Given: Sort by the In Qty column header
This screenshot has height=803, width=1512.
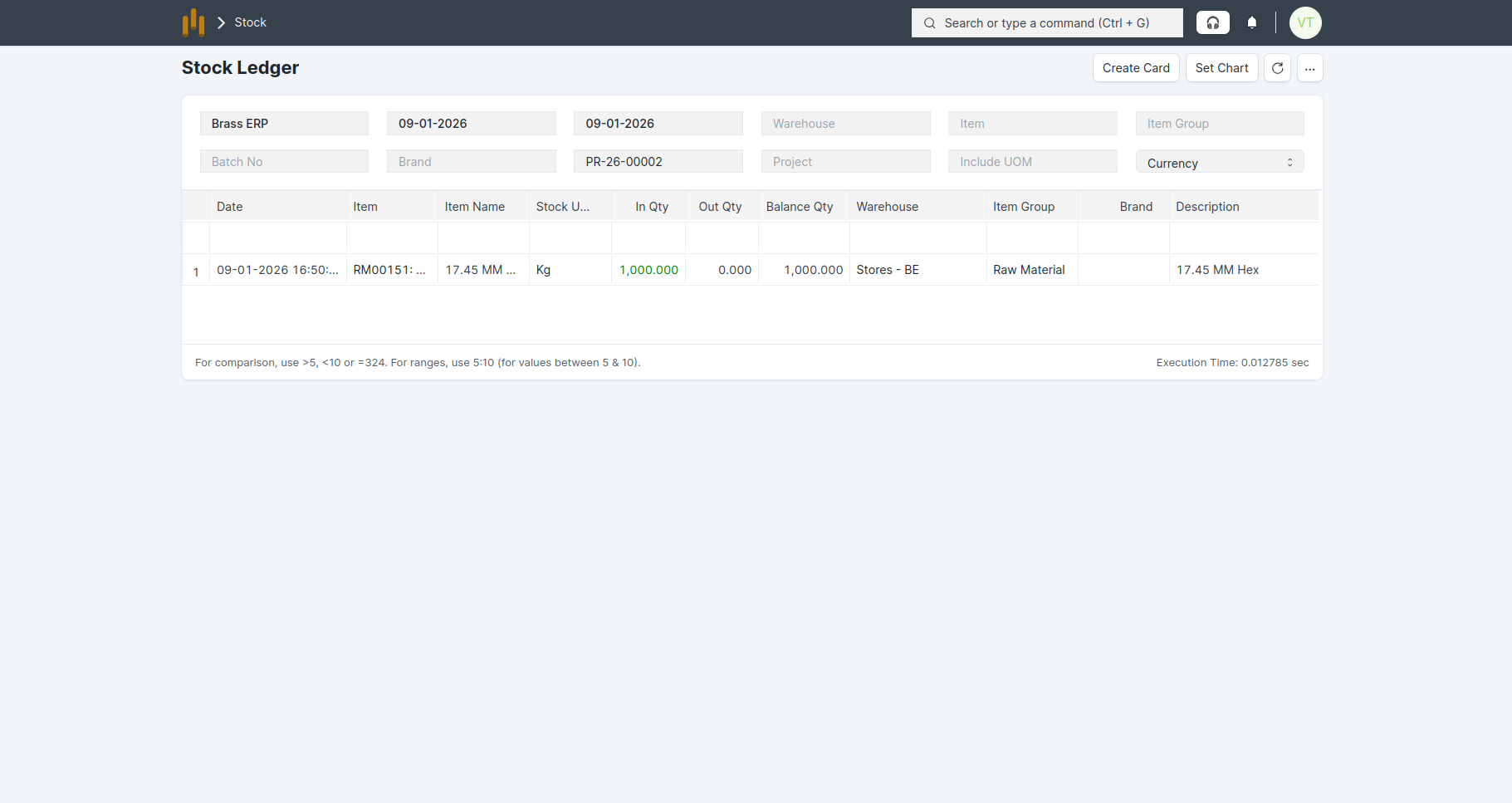Looking at the screenshot, I should pos(651,207).
